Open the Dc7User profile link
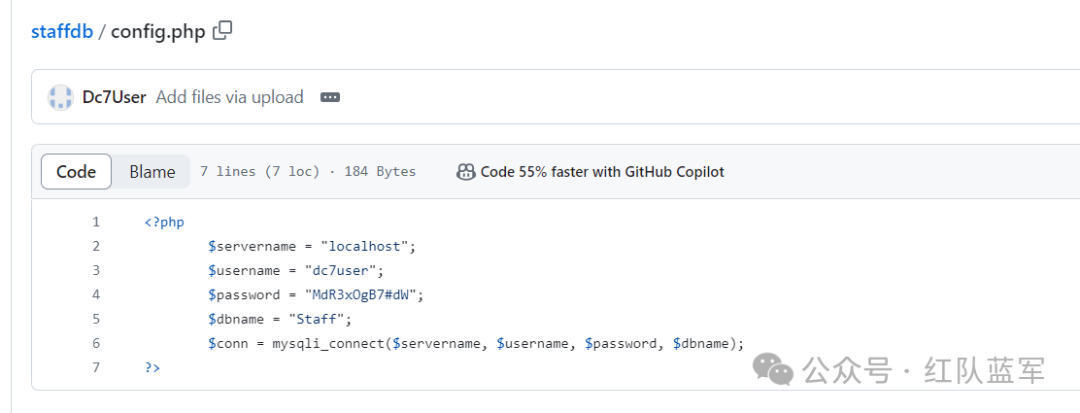 point(114,97)
